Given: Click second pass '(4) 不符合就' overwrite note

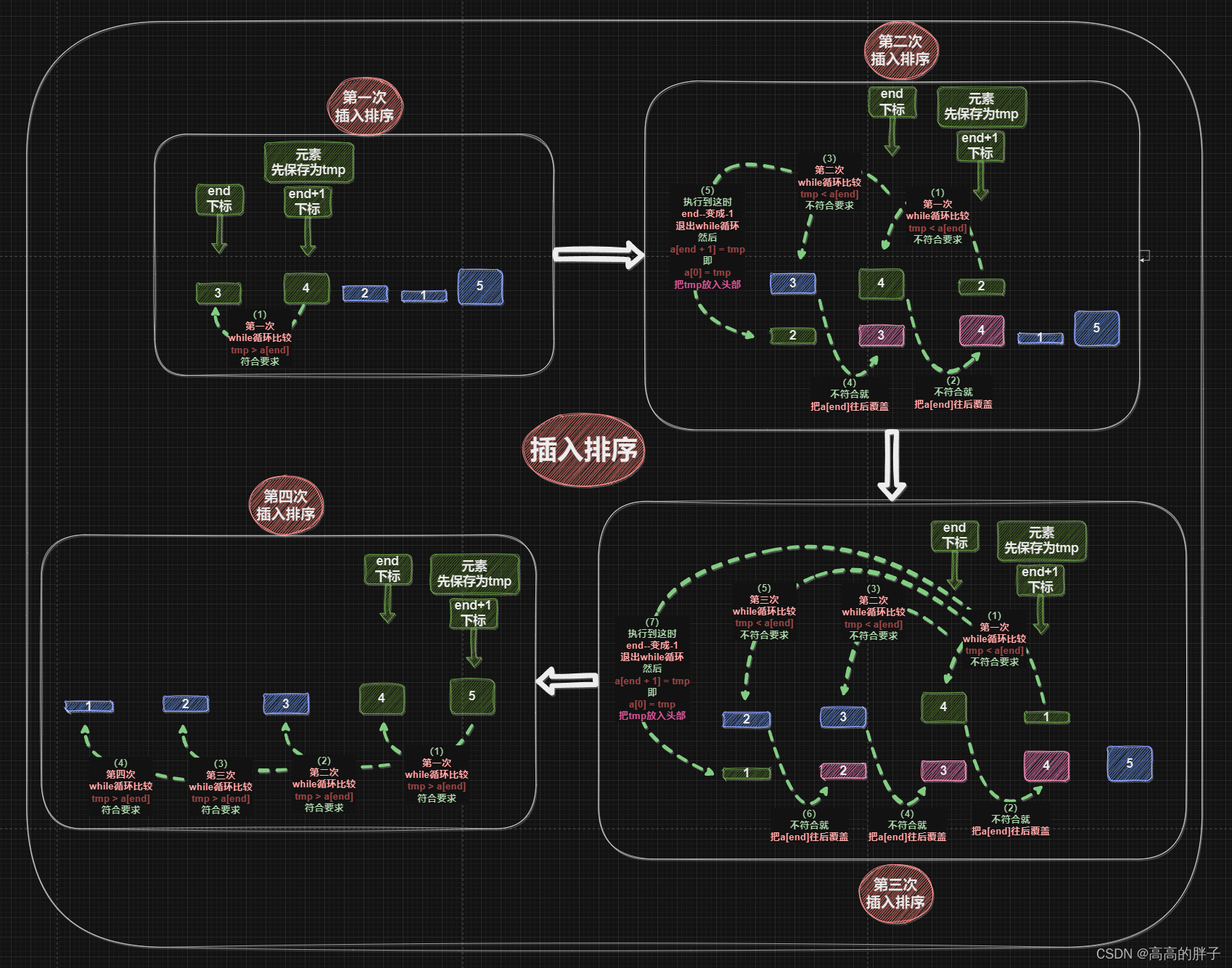Looking at the screenshot, I should [850, 395].
